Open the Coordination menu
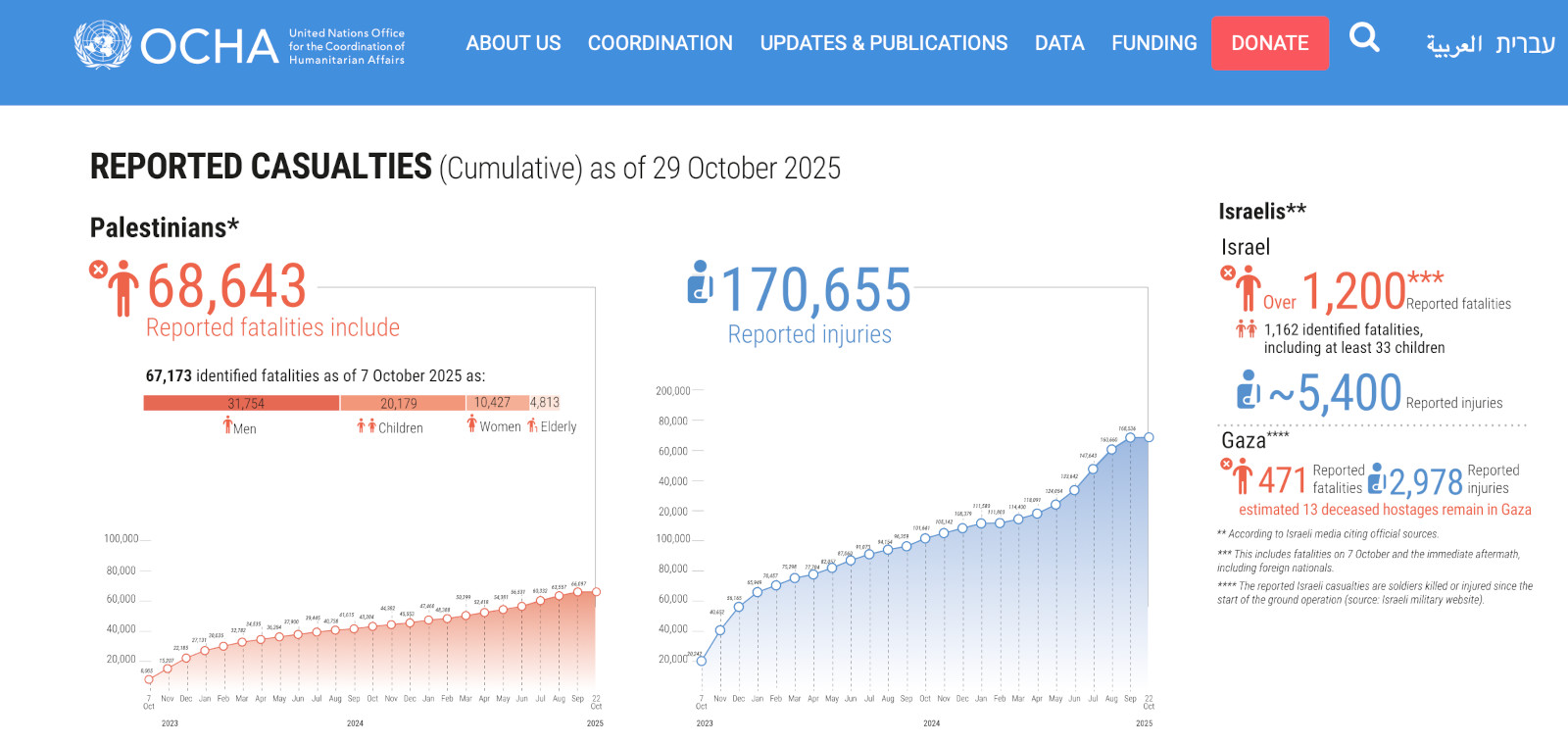Image resolution: width=1568 pixels, height=744 pixels. pyautogui.click(x=660, y=43)
